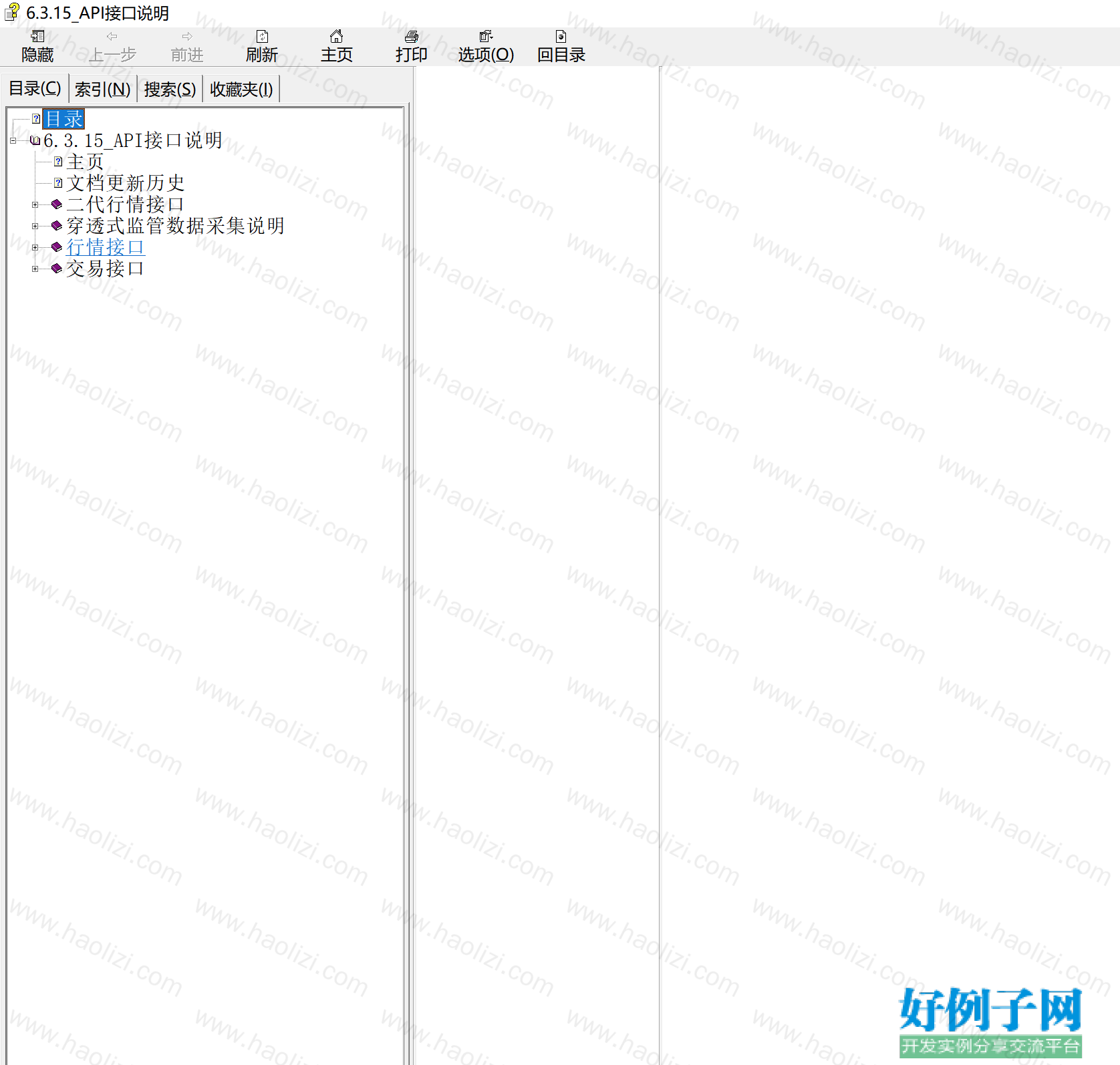
Task: Expand the 穿透式监管数据采集说明 node
Action: pyautogui.click(x=35, y=226)
